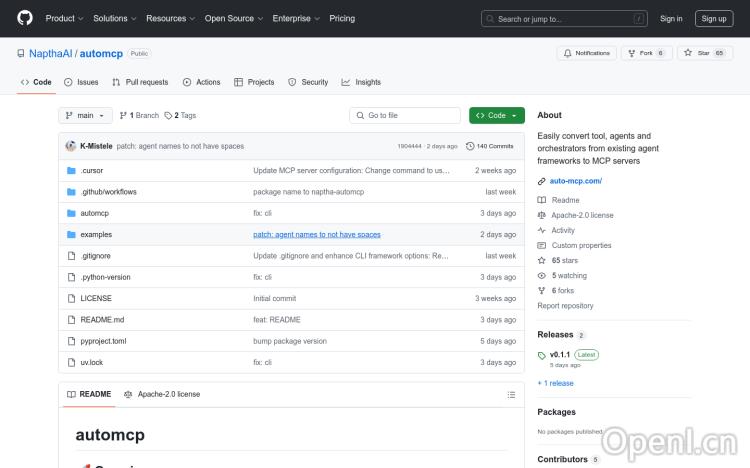Open the green Code dropdown
Image resolution: width=750 pixels, height=468 pixels.
click(496, 115)
